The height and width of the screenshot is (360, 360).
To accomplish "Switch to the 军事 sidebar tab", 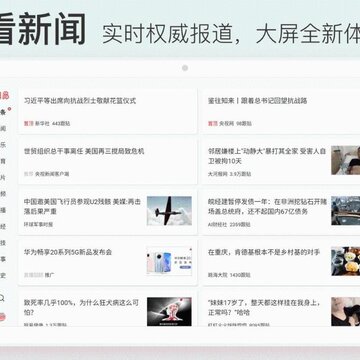I will (x=3, y=259).
